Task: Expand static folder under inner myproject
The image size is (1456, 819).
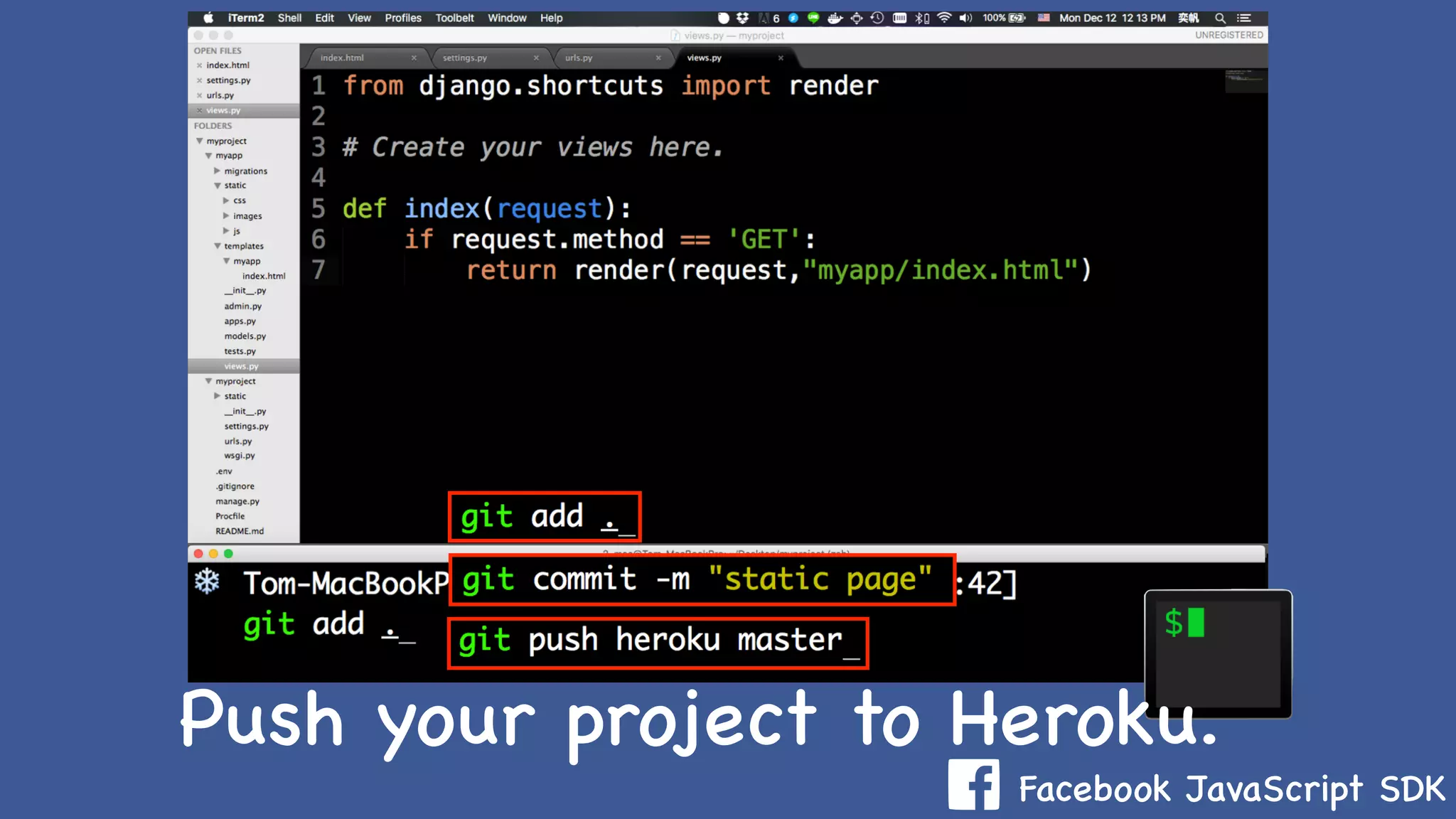Action: pos(217,396)
